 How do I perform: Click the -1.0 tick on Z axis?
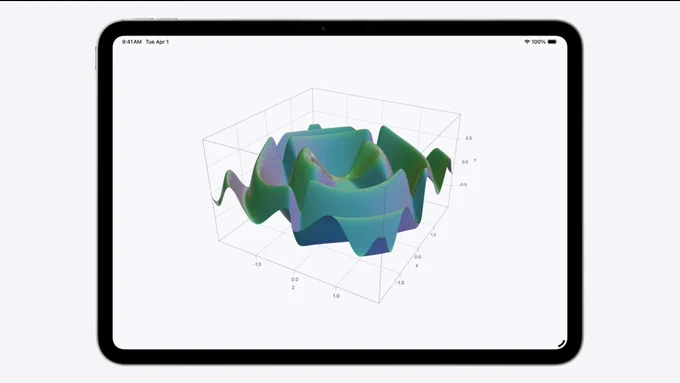pos(257,264)
